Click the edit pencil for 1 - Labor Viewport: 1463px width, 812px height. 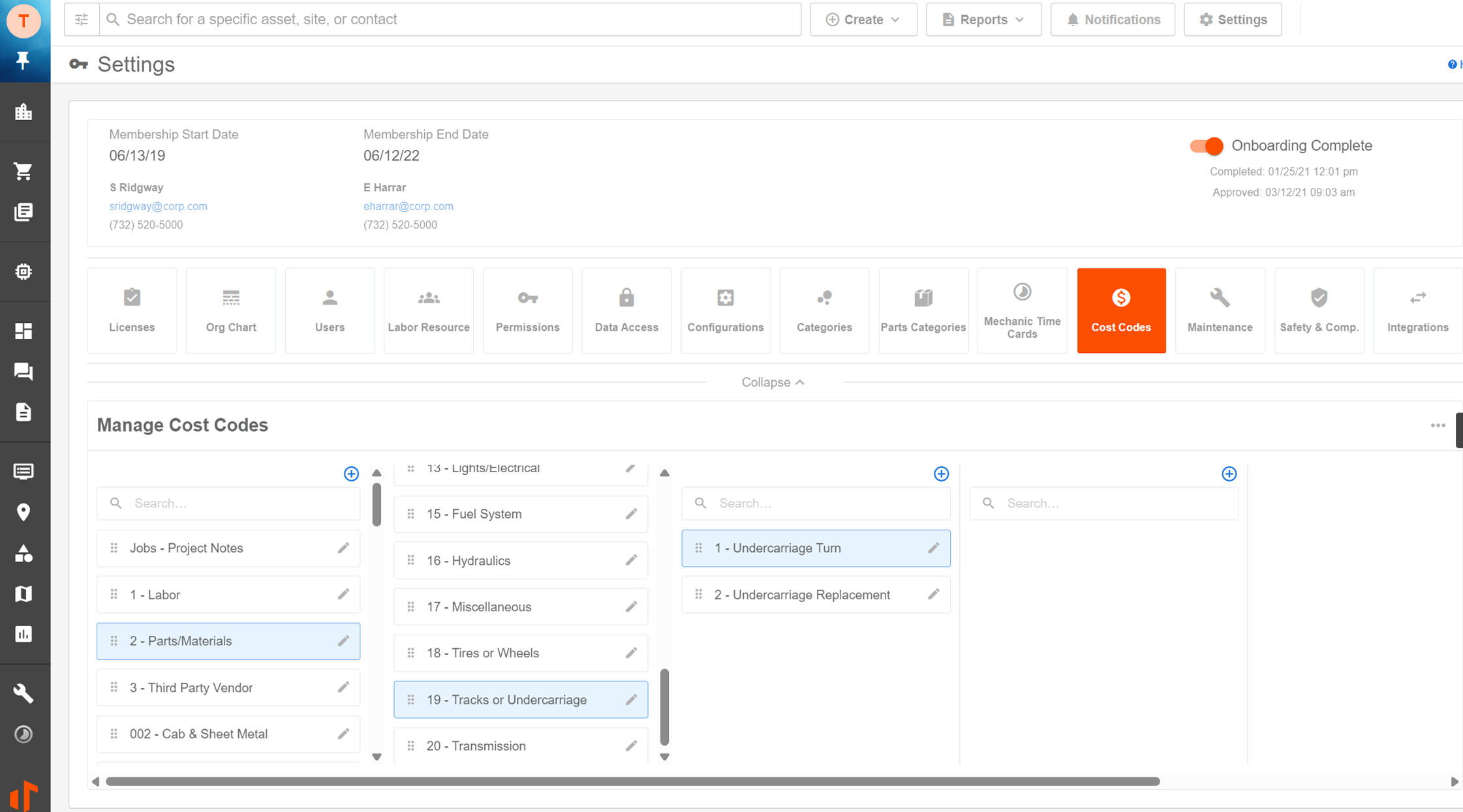point(343,594)
